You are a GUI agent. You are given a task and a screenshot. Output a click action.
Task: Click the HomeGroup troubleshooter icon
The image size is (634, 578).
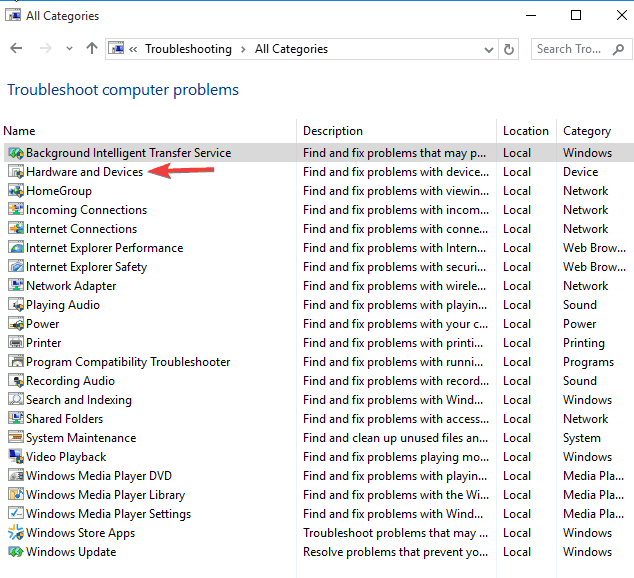click(16, 191)
